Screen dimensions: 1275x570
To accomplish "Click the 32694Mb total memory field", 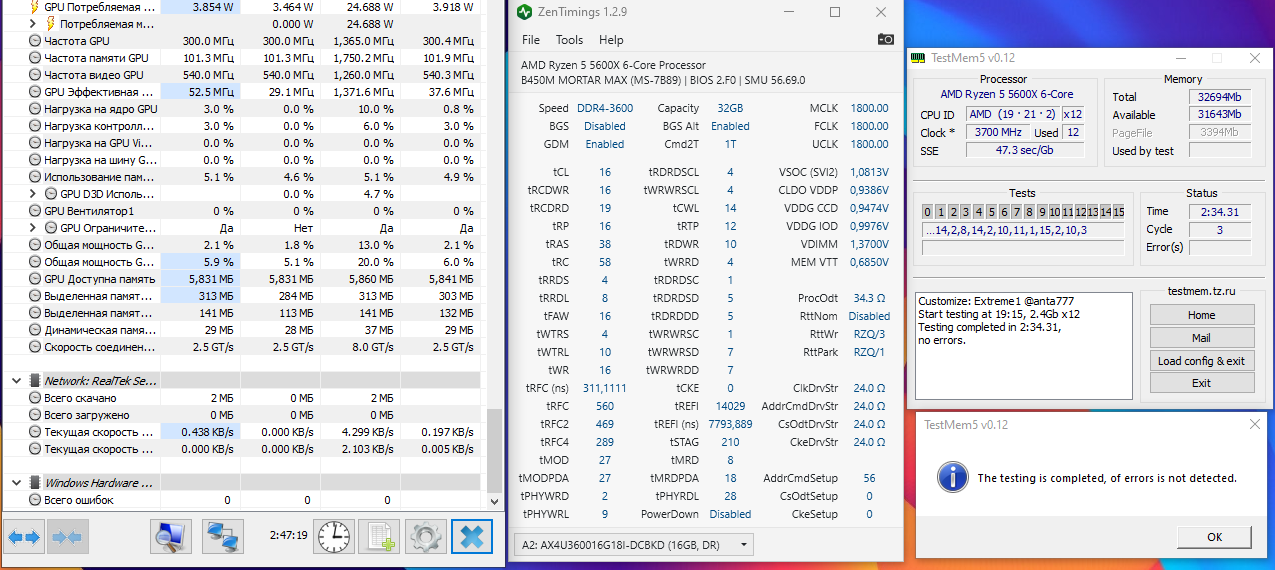I will tap(1219, 97).
